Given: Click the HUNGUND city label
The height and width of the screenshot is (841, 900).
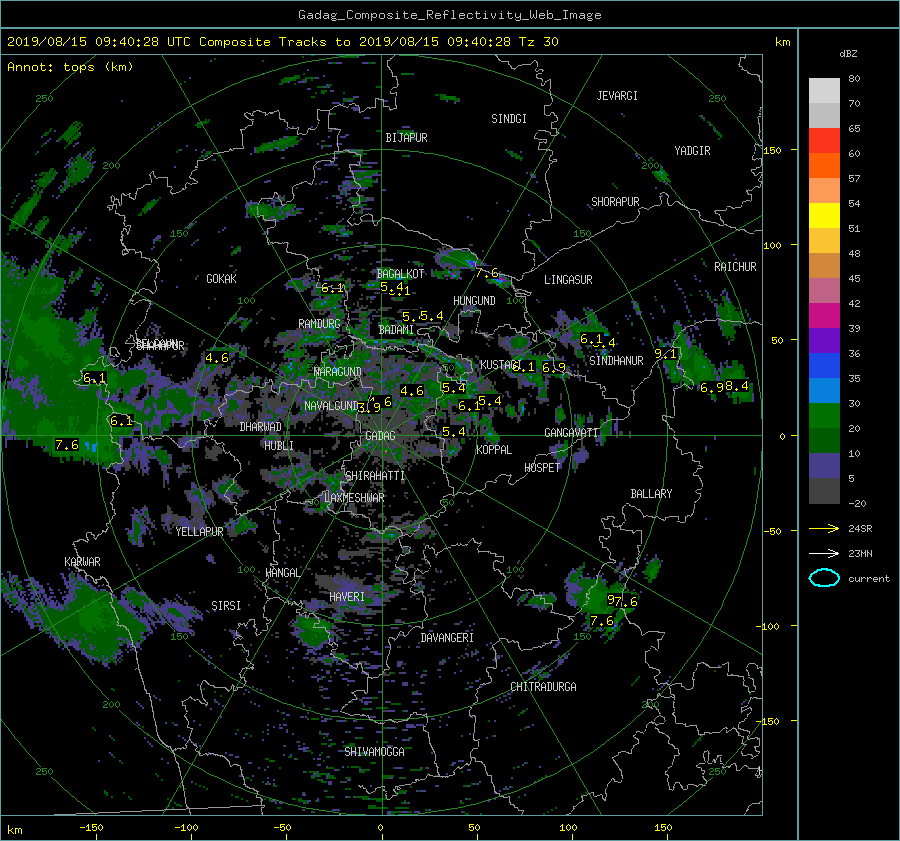Looking at the screenshot, I should (x=474, y=301).
